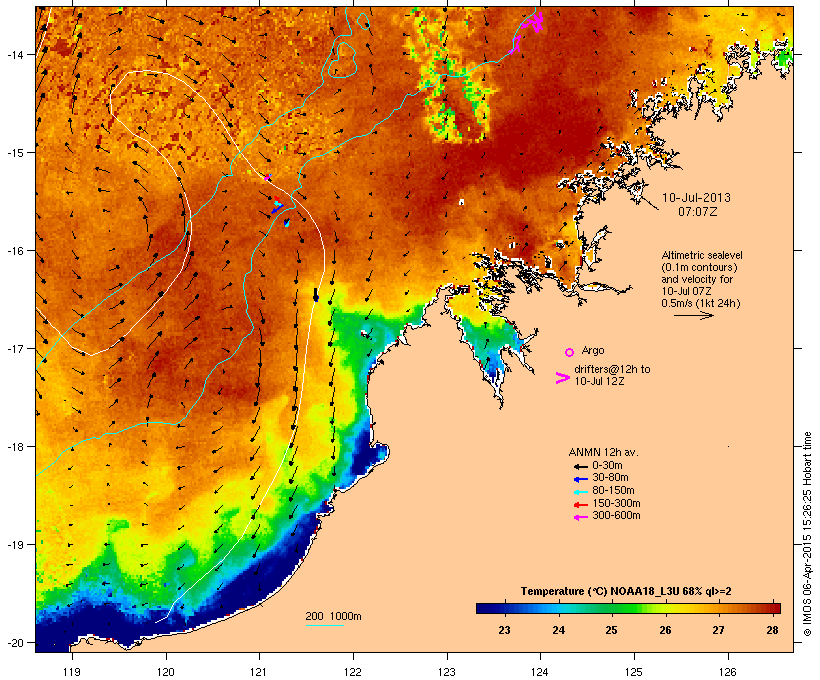
Task: Click the 121 longitude axis label
Action: point(259,672)
